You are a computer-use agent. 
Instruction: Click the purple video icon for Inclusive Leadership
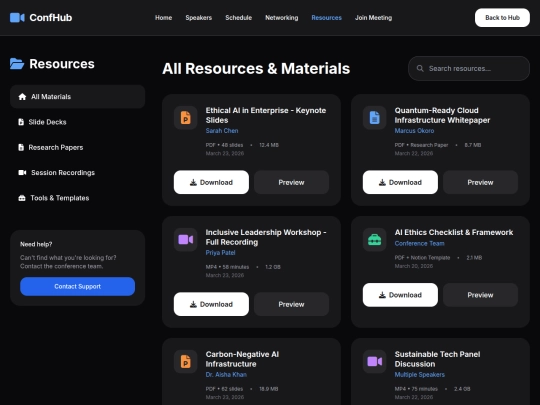click(x=186, y=240)
